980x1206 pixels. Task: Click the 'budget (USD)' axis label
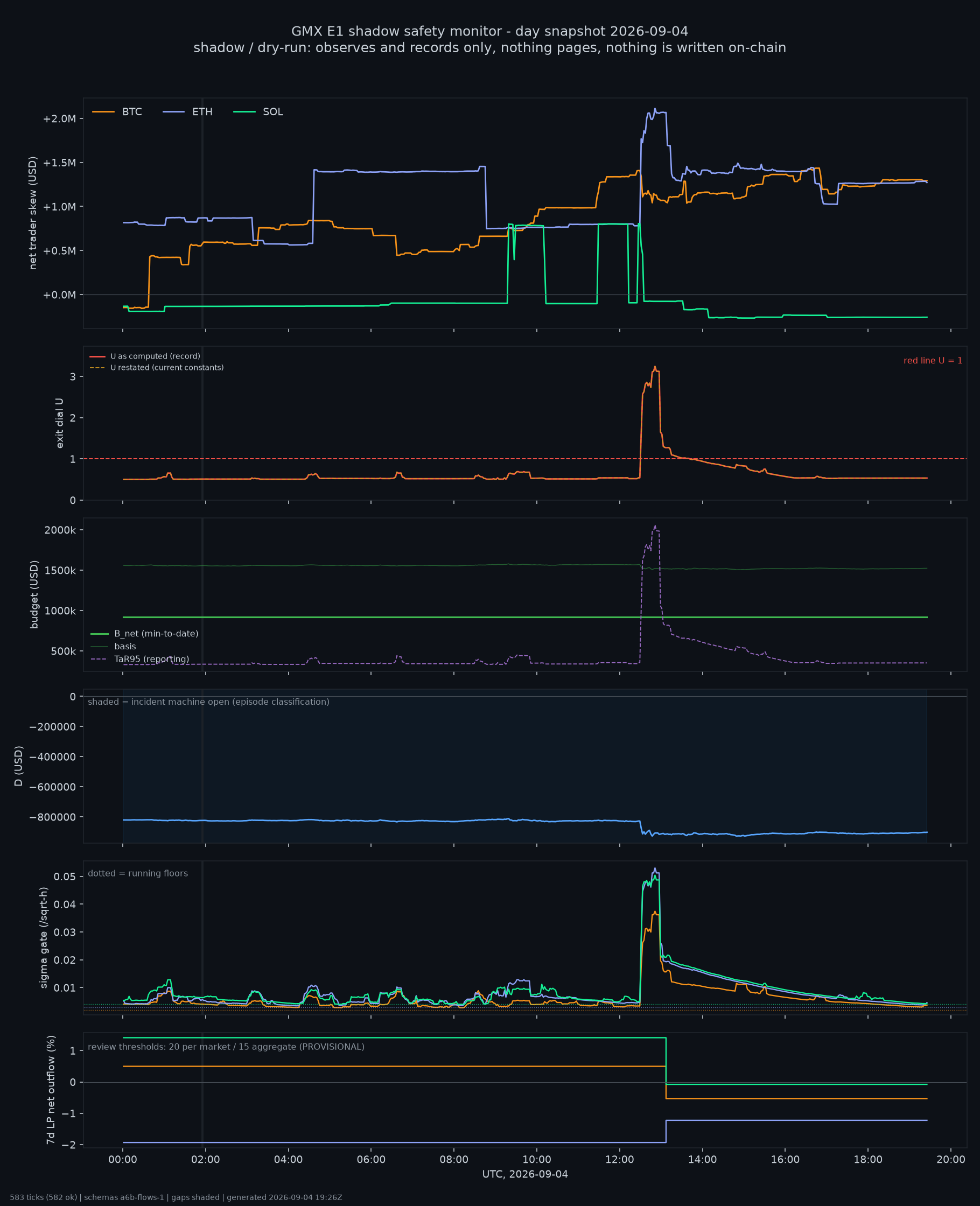point(34,594)
